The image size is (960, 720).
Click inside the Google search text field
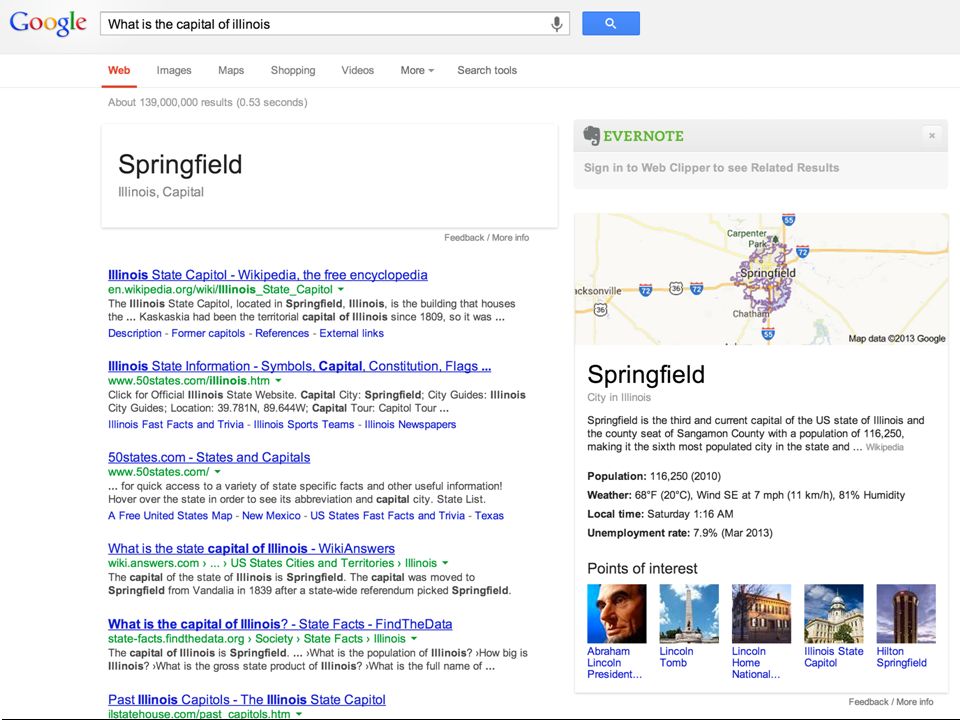(324, 24)
